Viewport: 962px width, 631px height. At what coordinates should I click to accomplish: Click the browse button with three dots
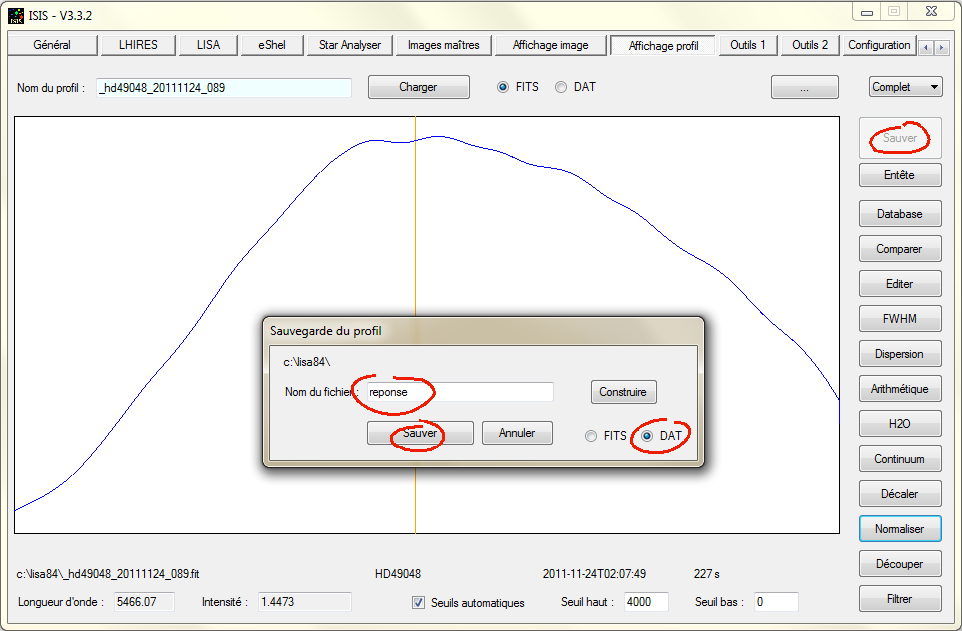(x=804, y=87)
